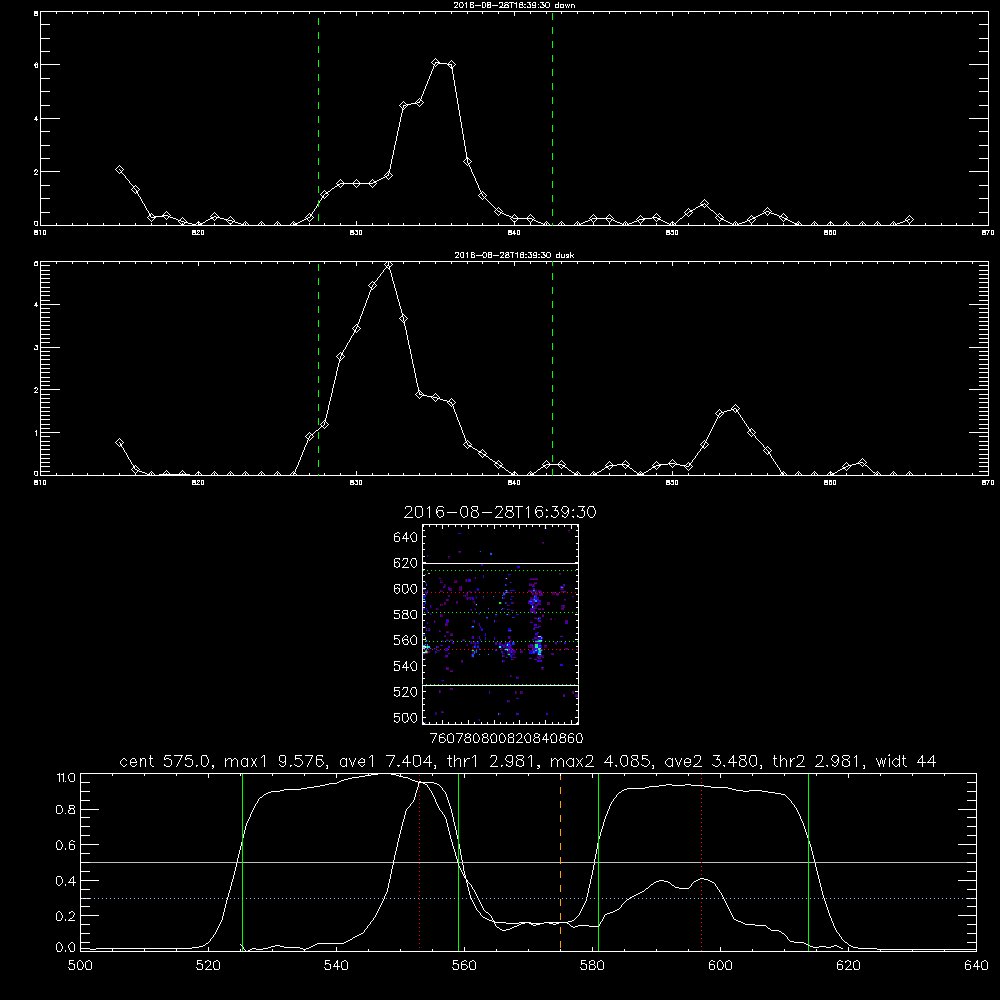Click the x-axis label '620' of the bottom plot
This screenshot has width=1000, height=1000.
848,966
